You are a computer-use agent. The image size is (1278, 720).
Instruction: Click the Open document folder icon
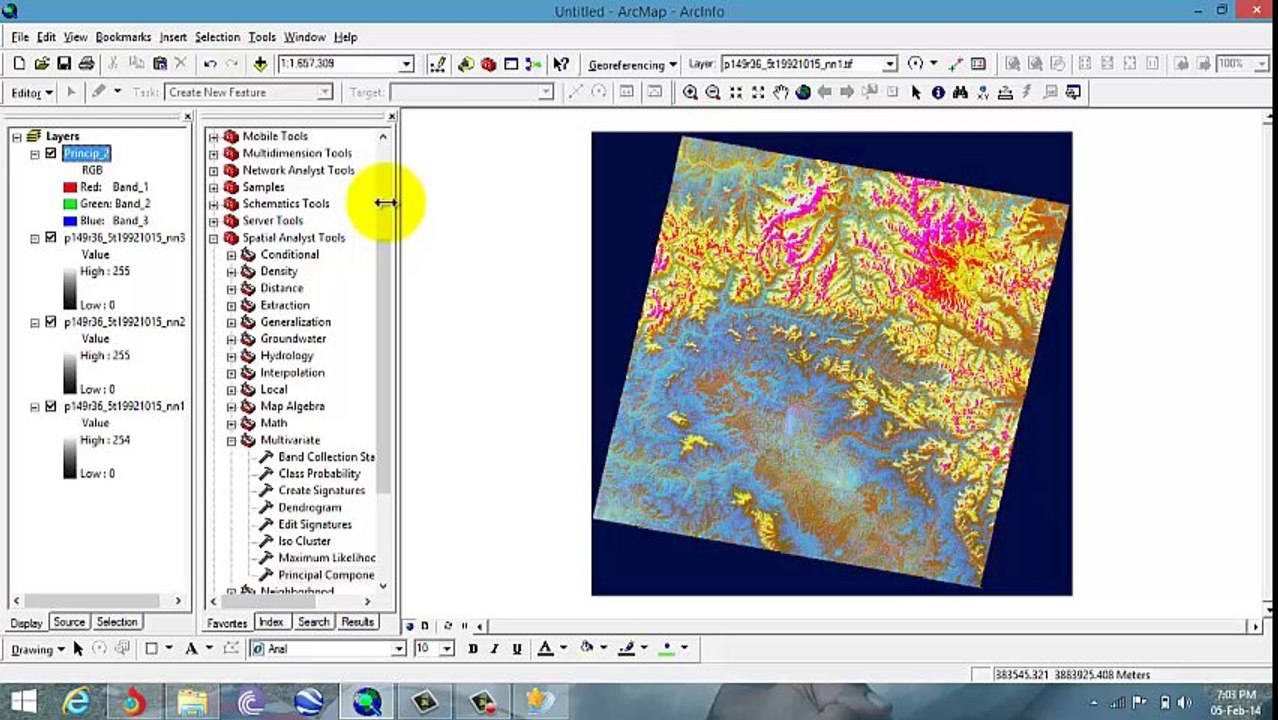pyautogui.click(x=41, y=64)
